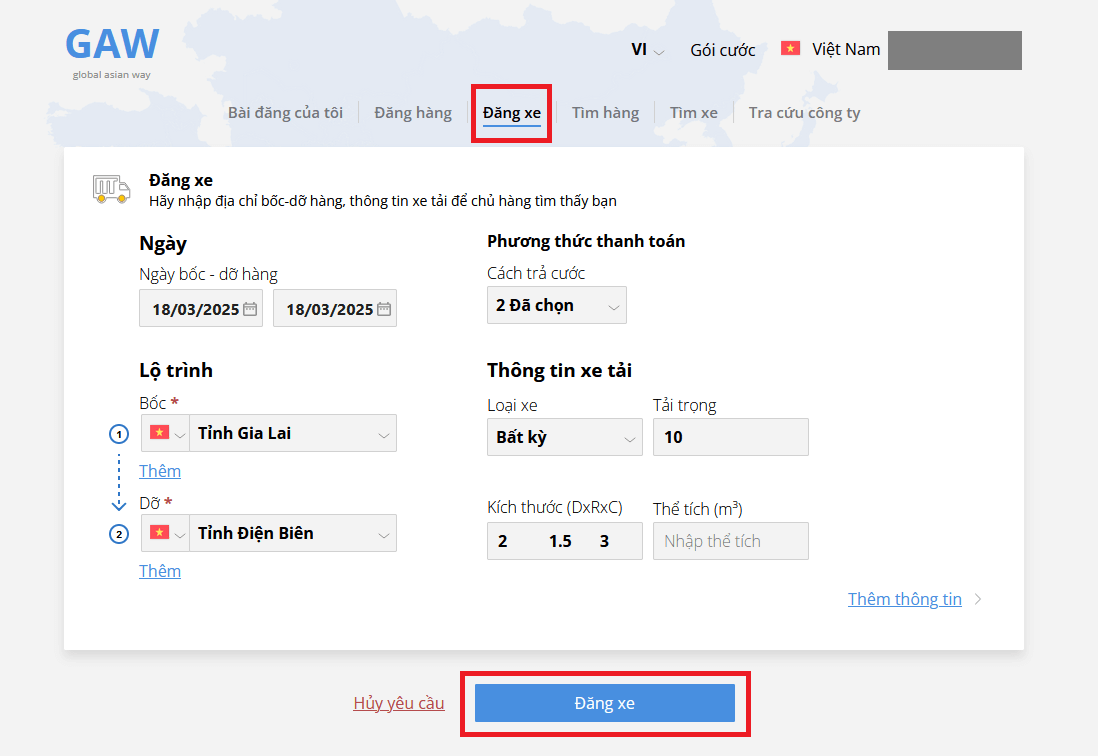Expand the Cách trả cước dropdown
Image resolution: width=1098 pixels, height=756 pixels.
[557, 306]
